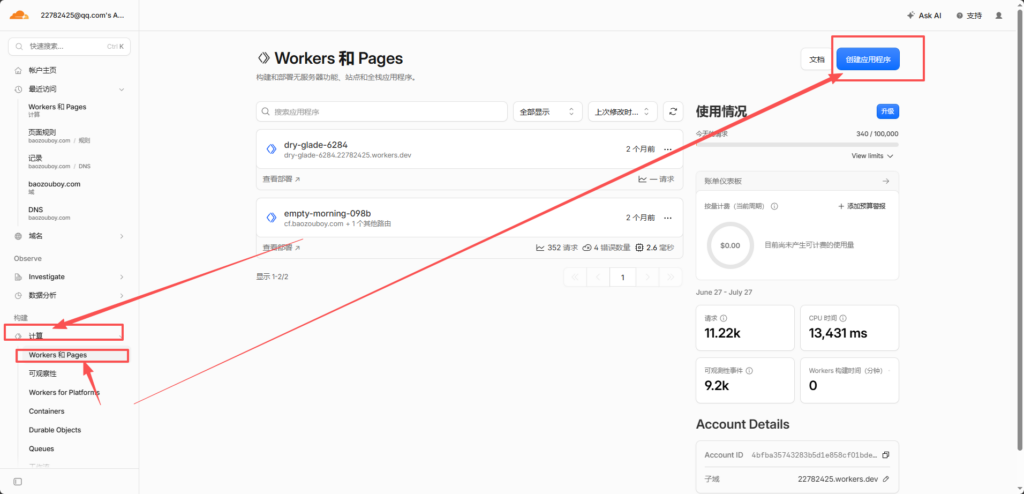
Task: Click the 升级 upgrade button
Action: [888, 111]
